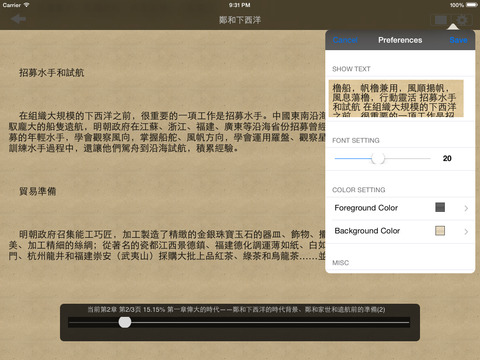The width and height of the screenshot is (480, 360).
Task: Cancel the Preferences popover
Action: (x=345, y=40)
